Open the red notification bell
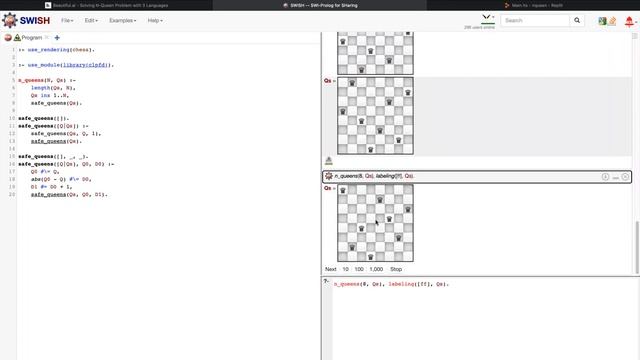 click(629, 21)
